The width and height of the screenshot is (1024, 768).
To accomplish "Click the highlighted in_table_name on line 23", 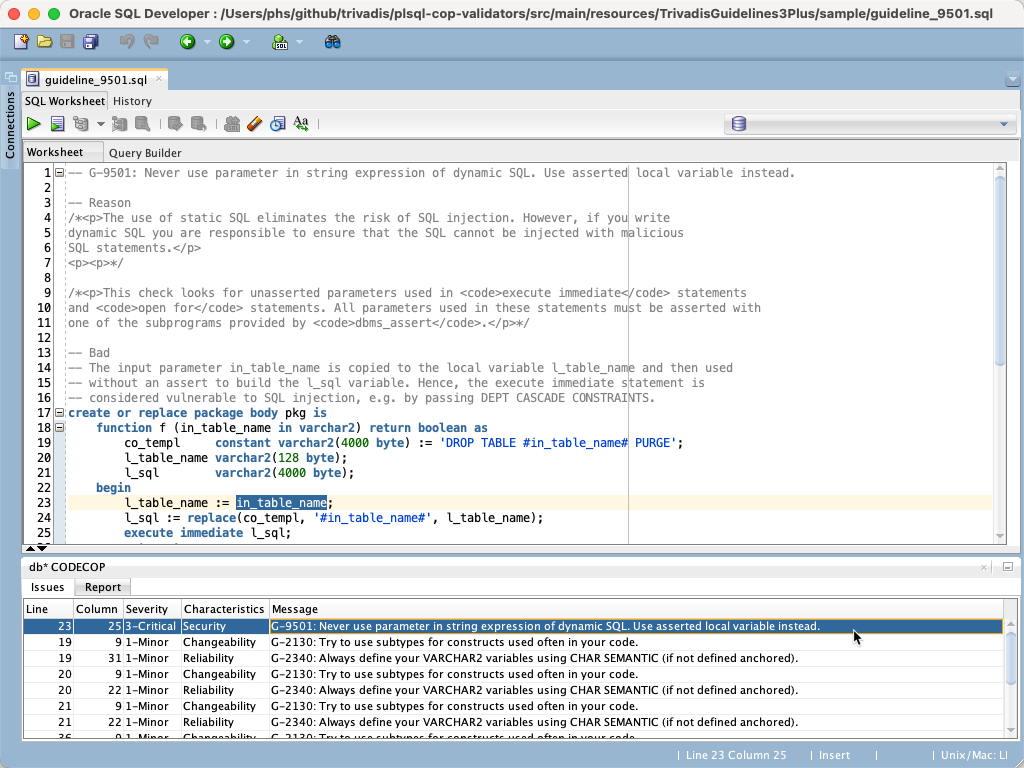I will 281,503.
